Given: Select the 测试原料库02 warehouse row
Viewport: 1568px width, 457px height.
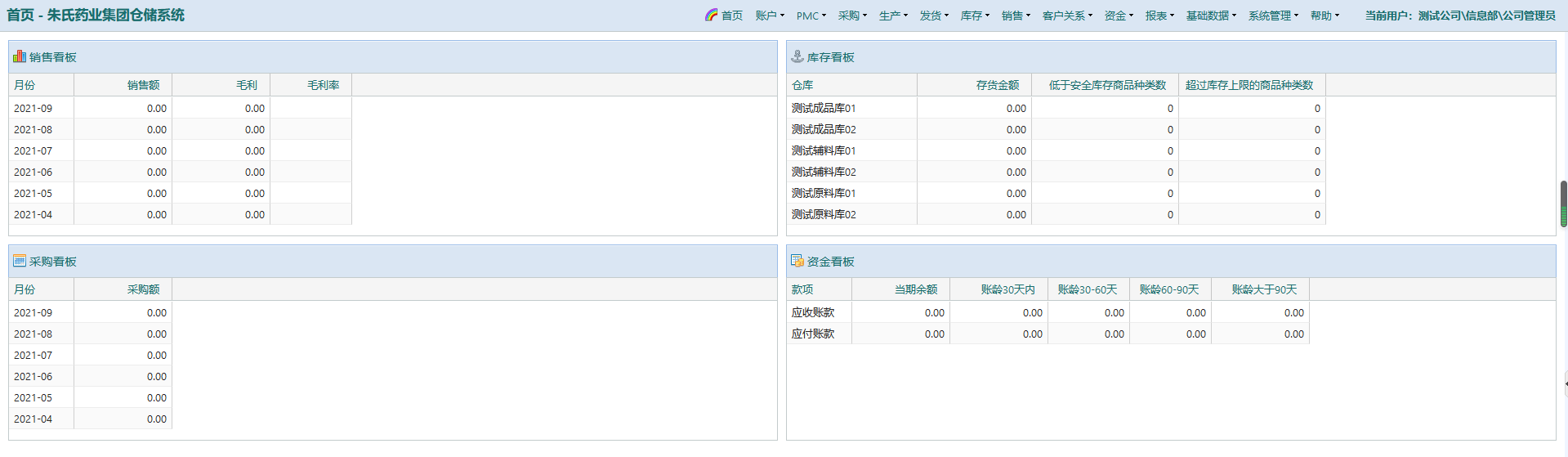Looking at the screenshot, I should tap(824, 214).
